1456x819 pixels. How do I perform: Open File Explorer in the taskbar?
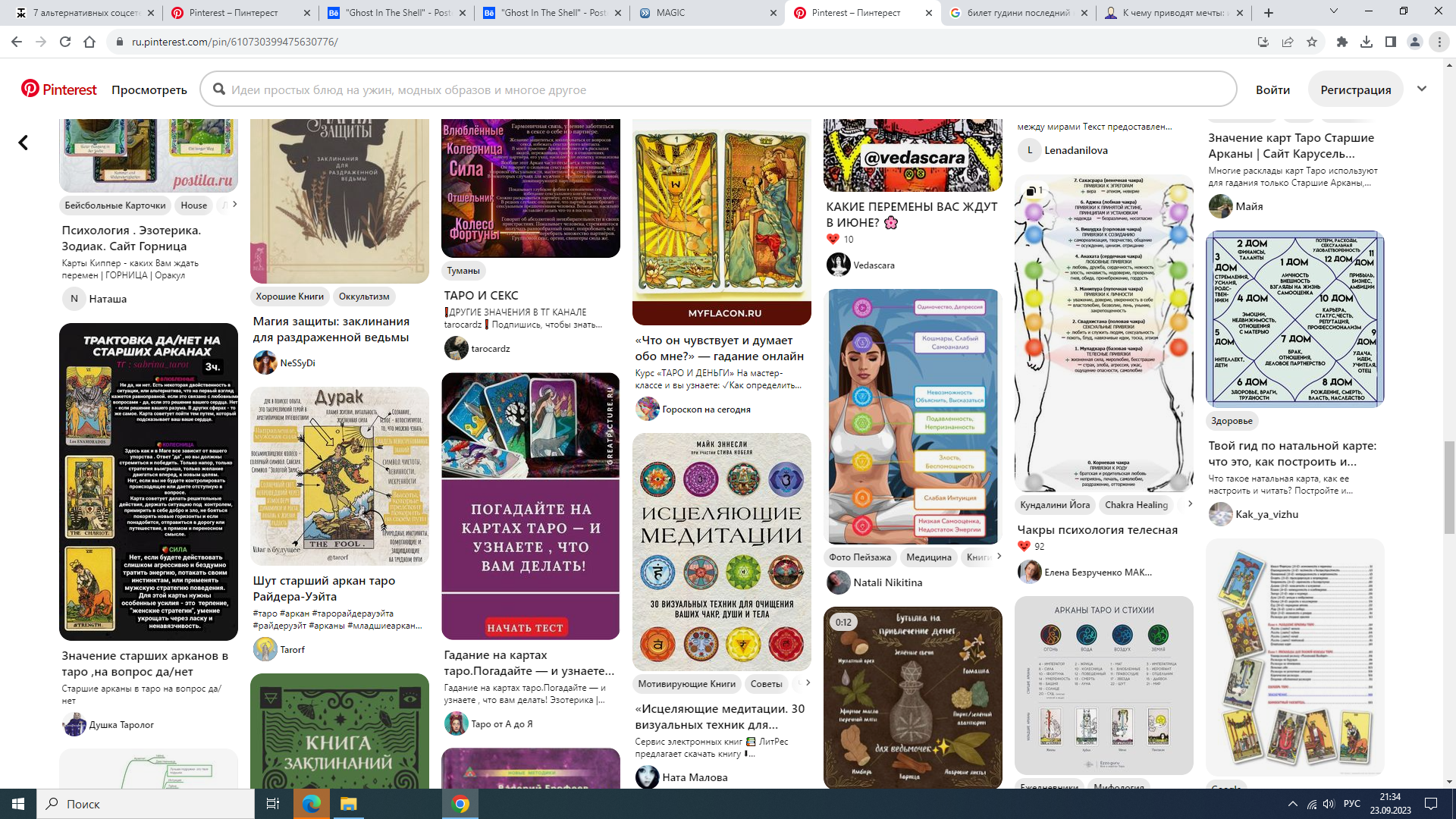coord(348,804)
